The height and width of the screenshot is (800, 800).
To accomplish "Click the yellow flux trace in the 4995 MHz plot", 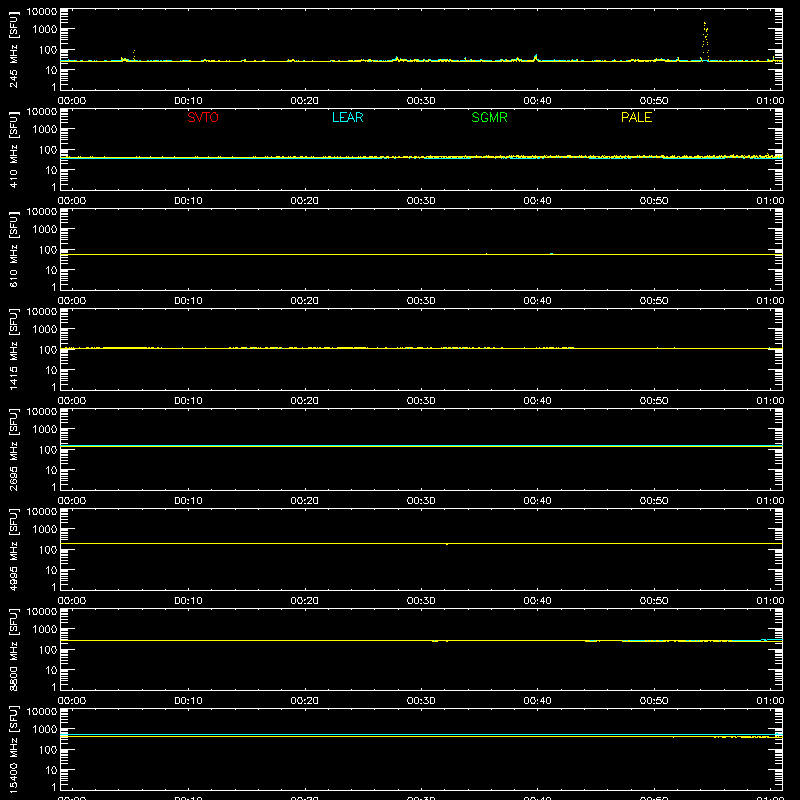I will 421,543.
